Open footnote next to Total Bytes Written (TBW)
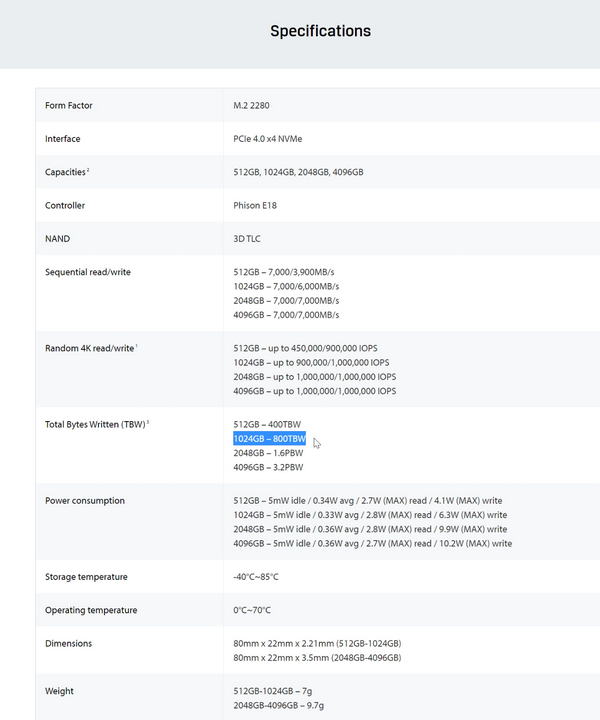The image size is (600, 720). [148, 421]
